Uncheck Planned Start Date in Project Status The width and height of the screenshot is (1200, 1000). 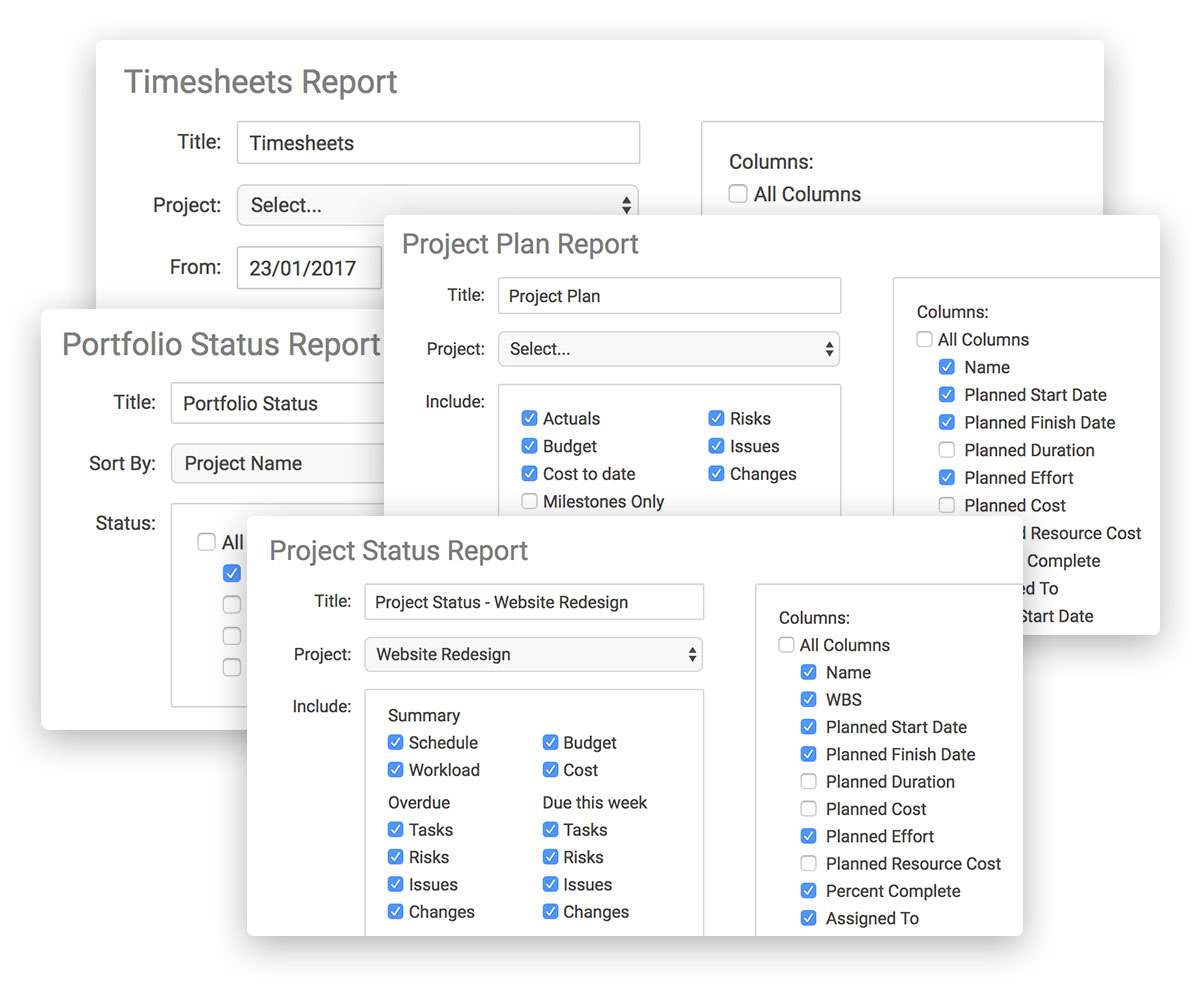[809, 727]
